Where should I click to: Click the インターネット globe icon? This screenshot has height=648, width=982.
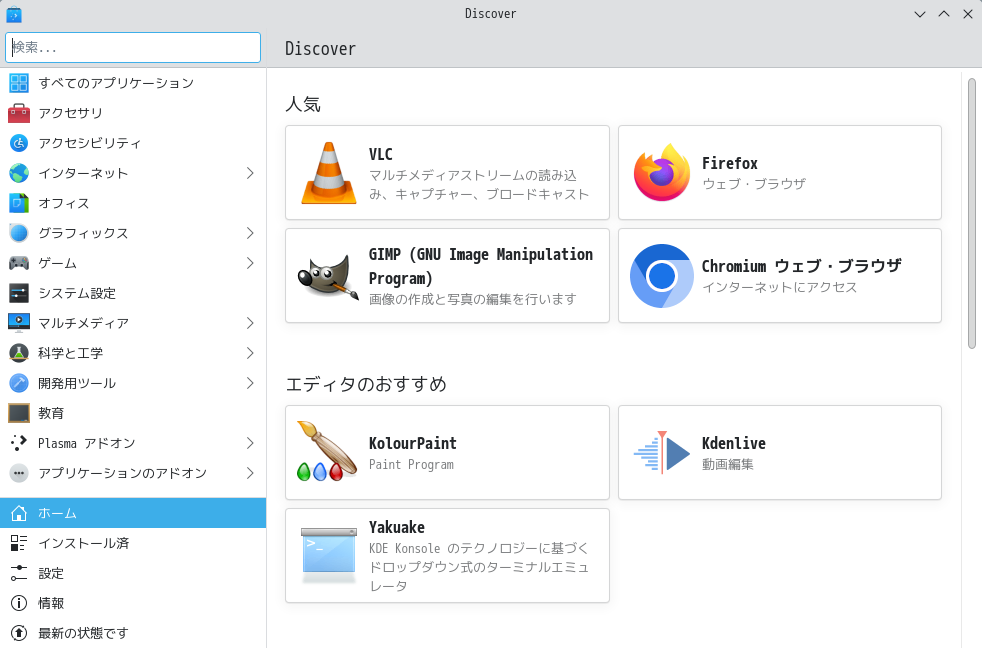click(x=19, y=173)
